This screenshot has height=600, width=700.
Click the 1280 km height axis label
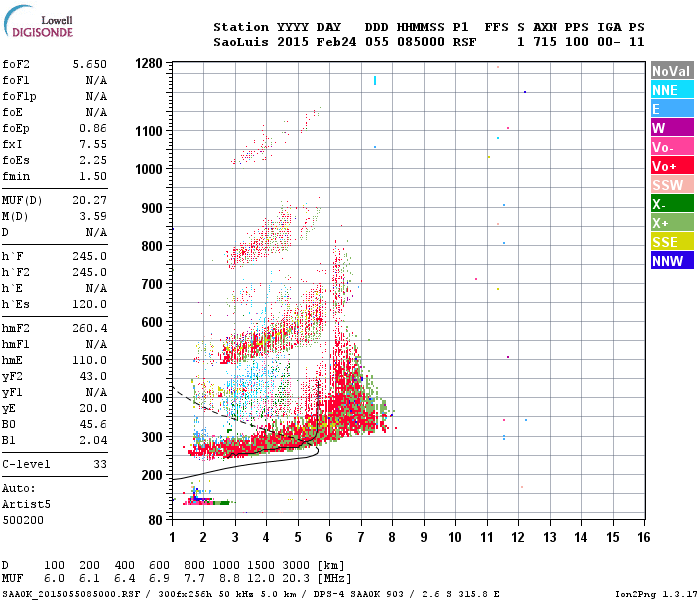tap(149, 63)
